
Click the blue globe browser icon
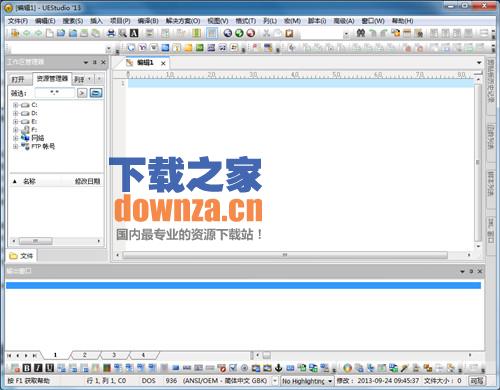(x=228, y=33)
